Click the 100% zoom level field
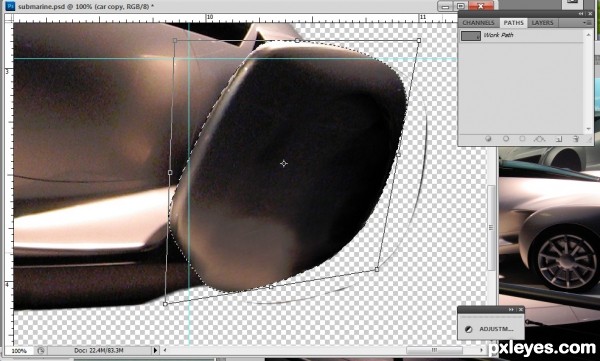 point(19,350)
